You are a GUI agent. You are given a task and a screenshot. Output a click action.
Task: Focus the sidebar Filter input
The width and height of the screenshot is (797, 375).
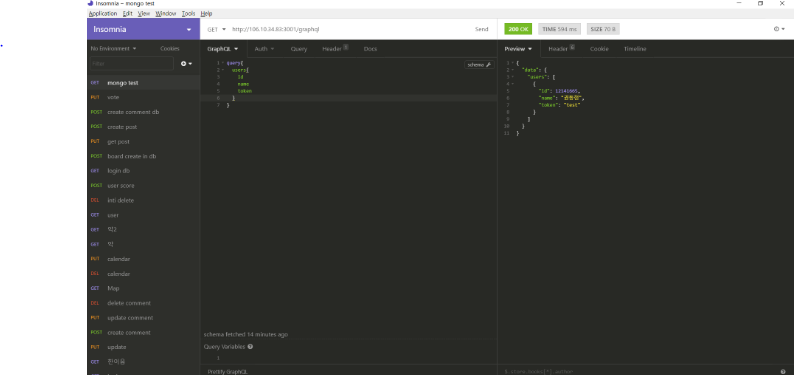(132, 64)
